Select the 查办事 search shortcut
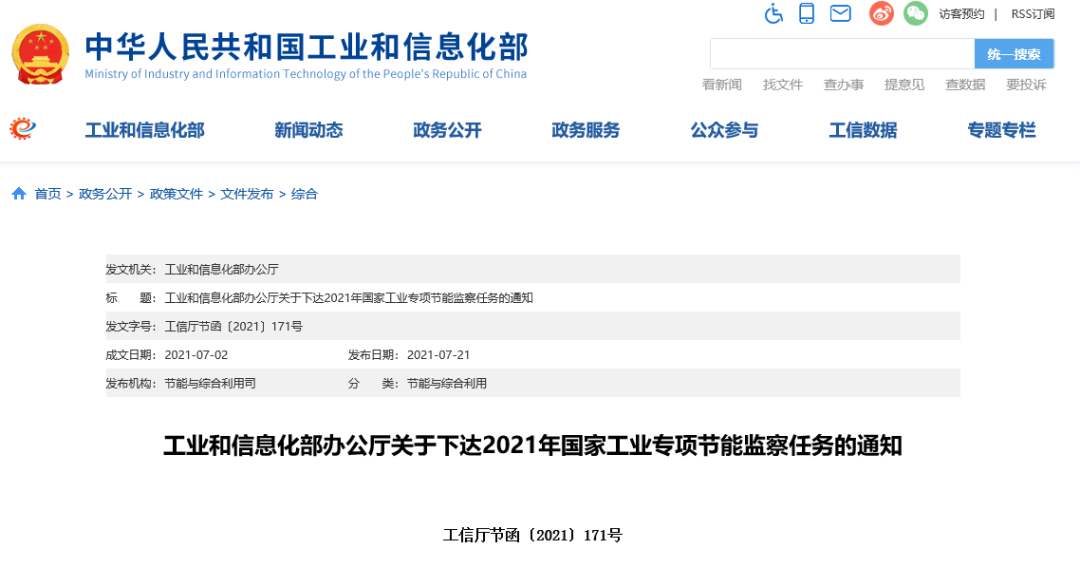The image size is (1080, 568). point(844,85)
